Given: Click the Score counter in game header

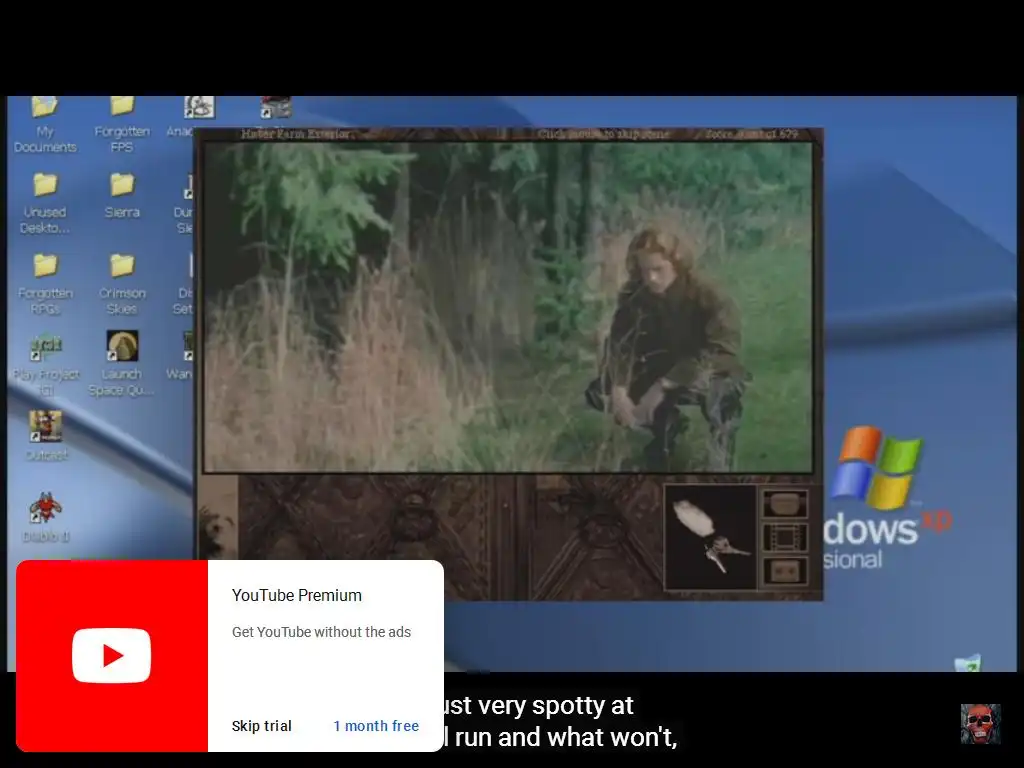Looking at the screenshot, I should pos(752,134).
